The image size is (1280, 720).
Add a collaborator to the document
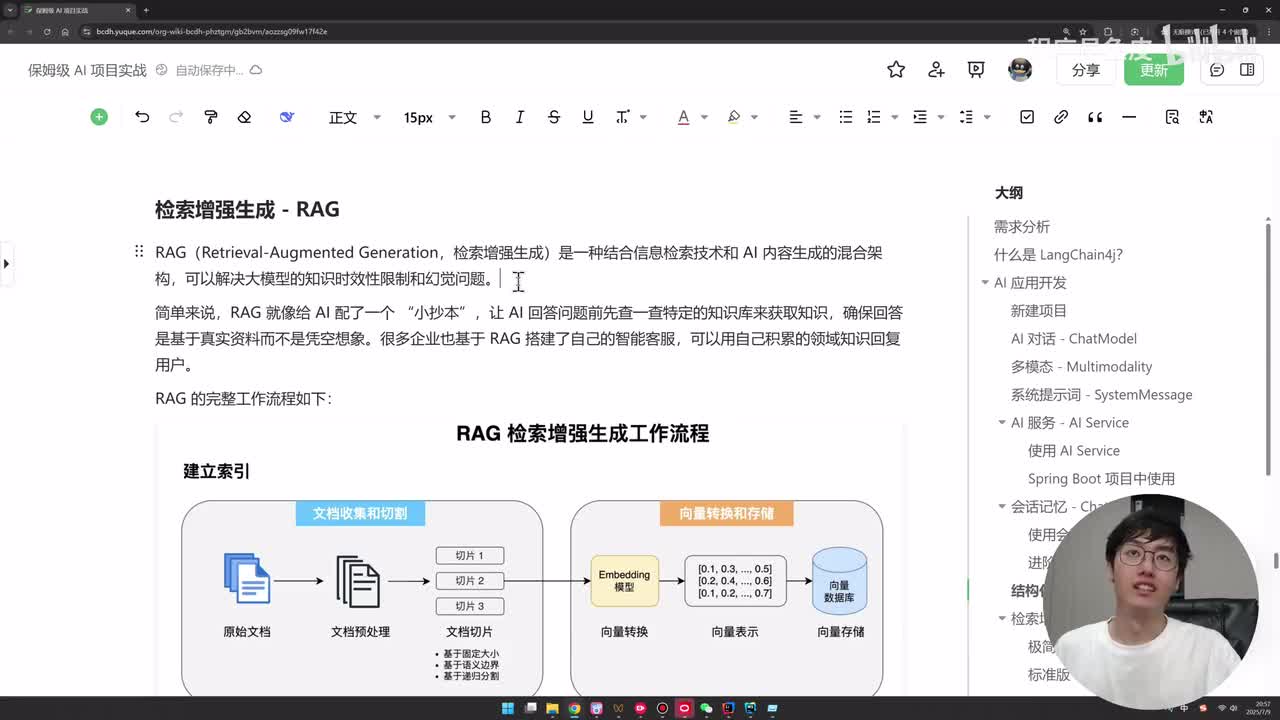coord(936,70)
